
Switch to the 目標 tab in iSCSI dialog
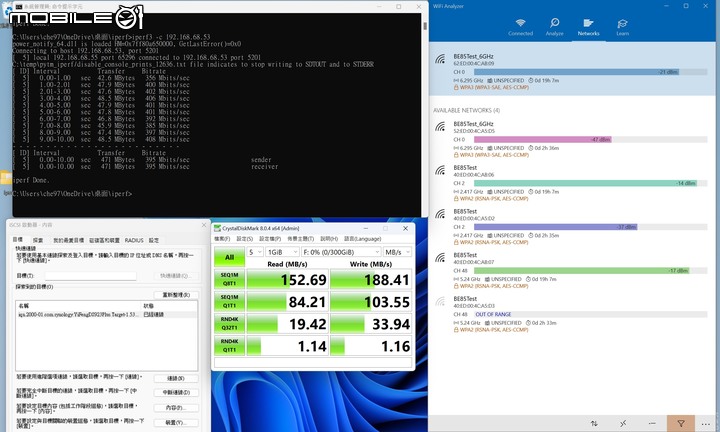(18, 240)
